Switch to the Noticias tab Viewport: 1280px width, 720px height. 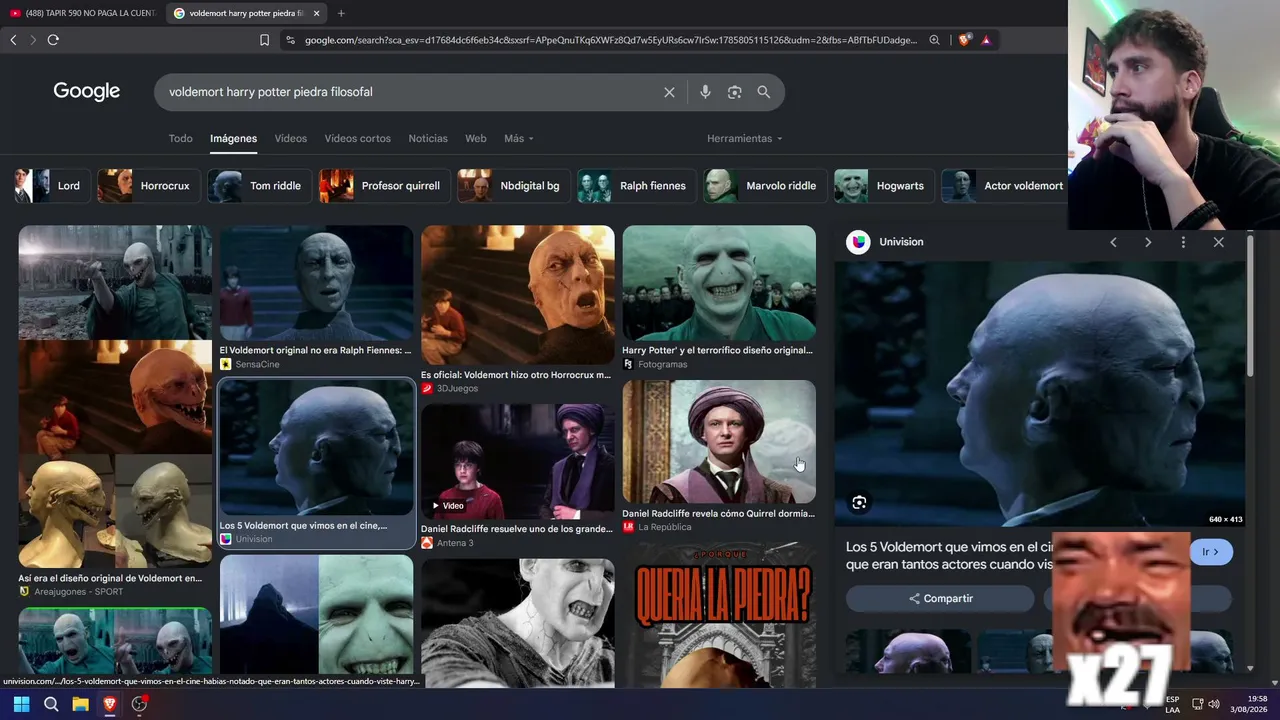point(428,138)
